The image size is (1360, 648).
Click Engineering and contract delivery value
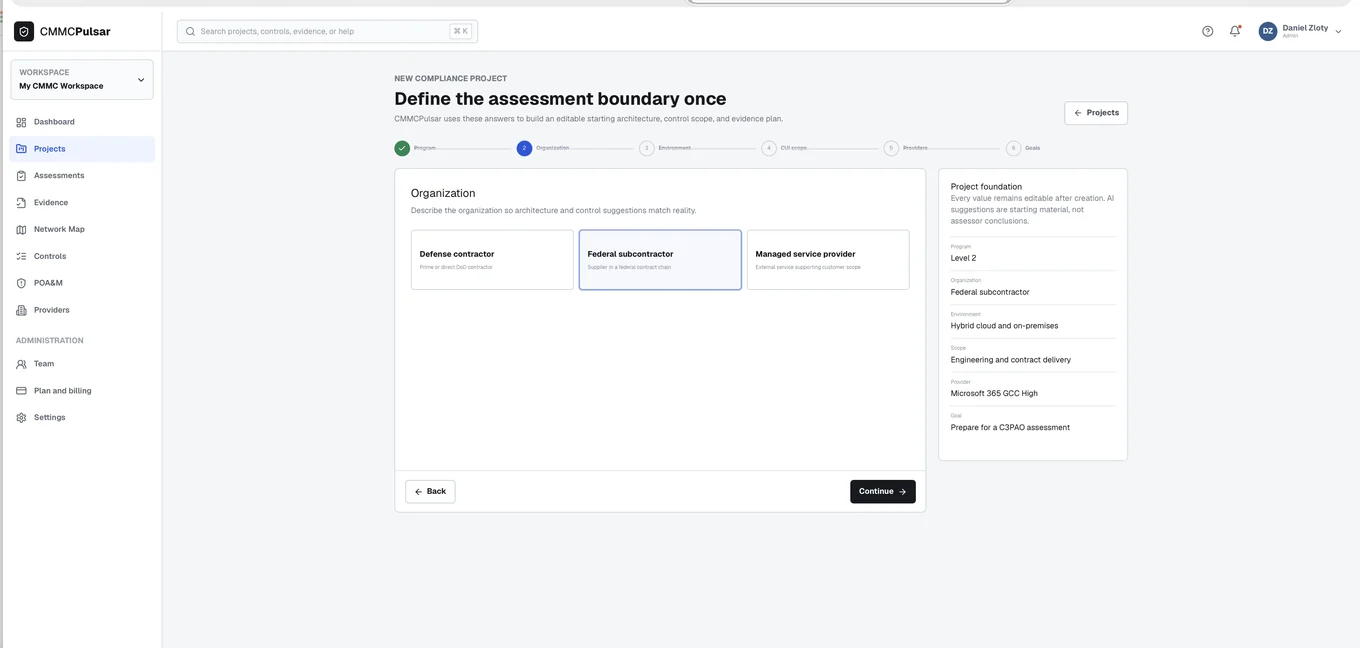[1011, 360]
